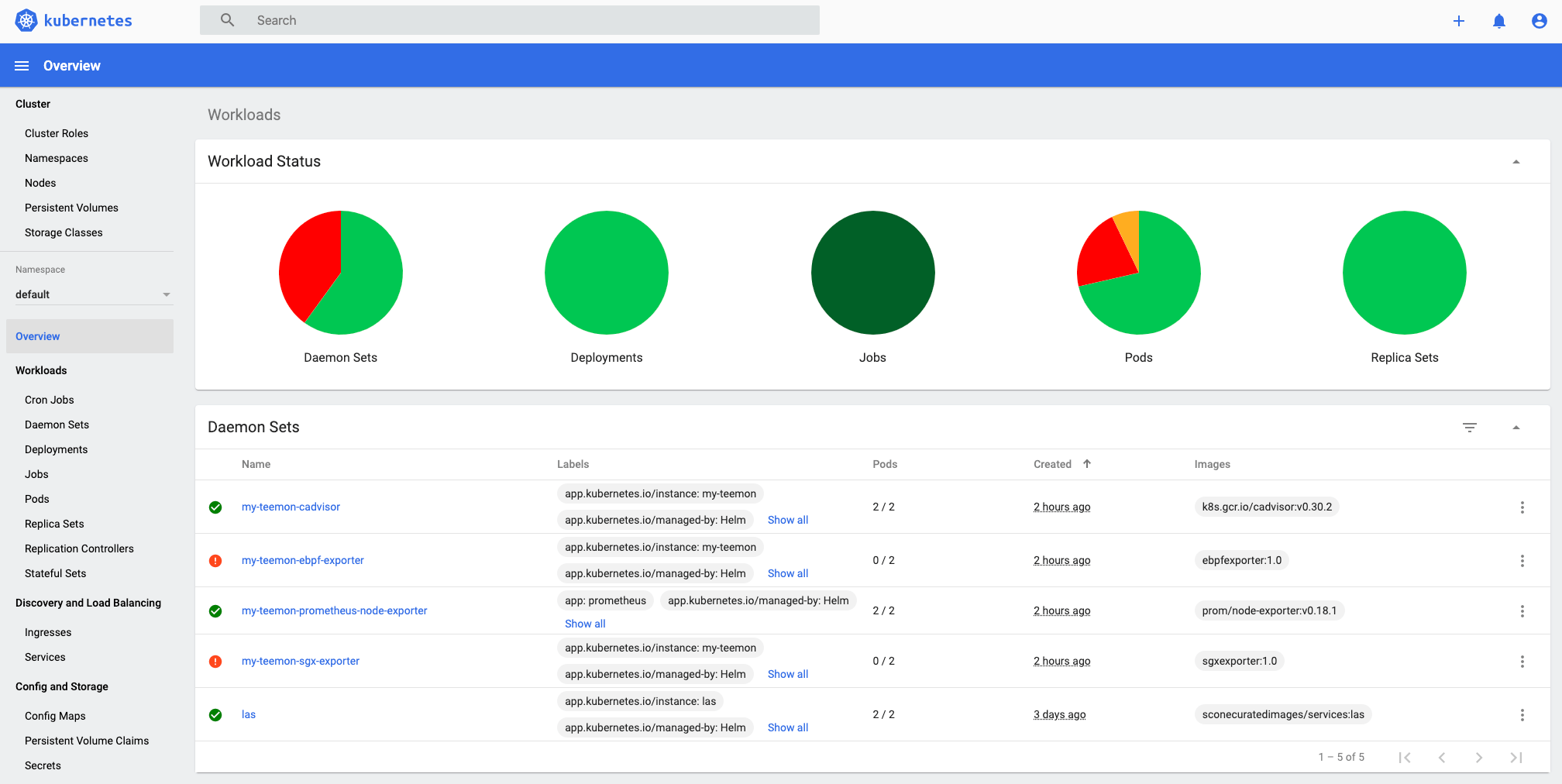
Task: Expand the sidebar hamburger menu
Action: point(21,65)
